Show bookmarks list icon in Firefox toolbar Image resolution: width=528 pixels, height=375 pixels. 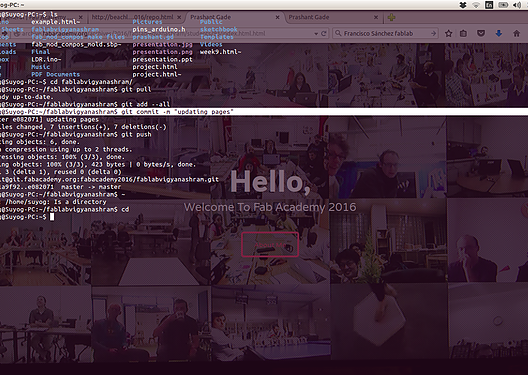coord(464,33)
